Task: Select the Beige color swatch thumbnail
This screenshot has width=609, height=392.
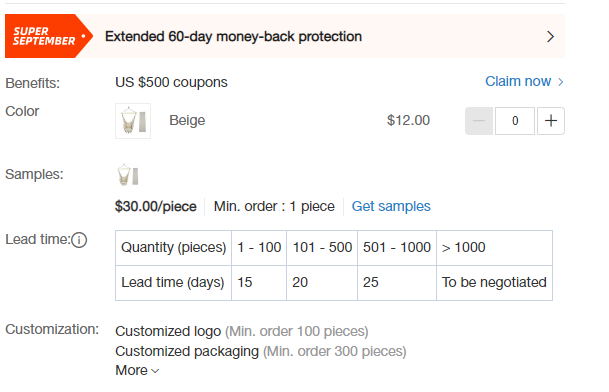Action: click(133, 121)
